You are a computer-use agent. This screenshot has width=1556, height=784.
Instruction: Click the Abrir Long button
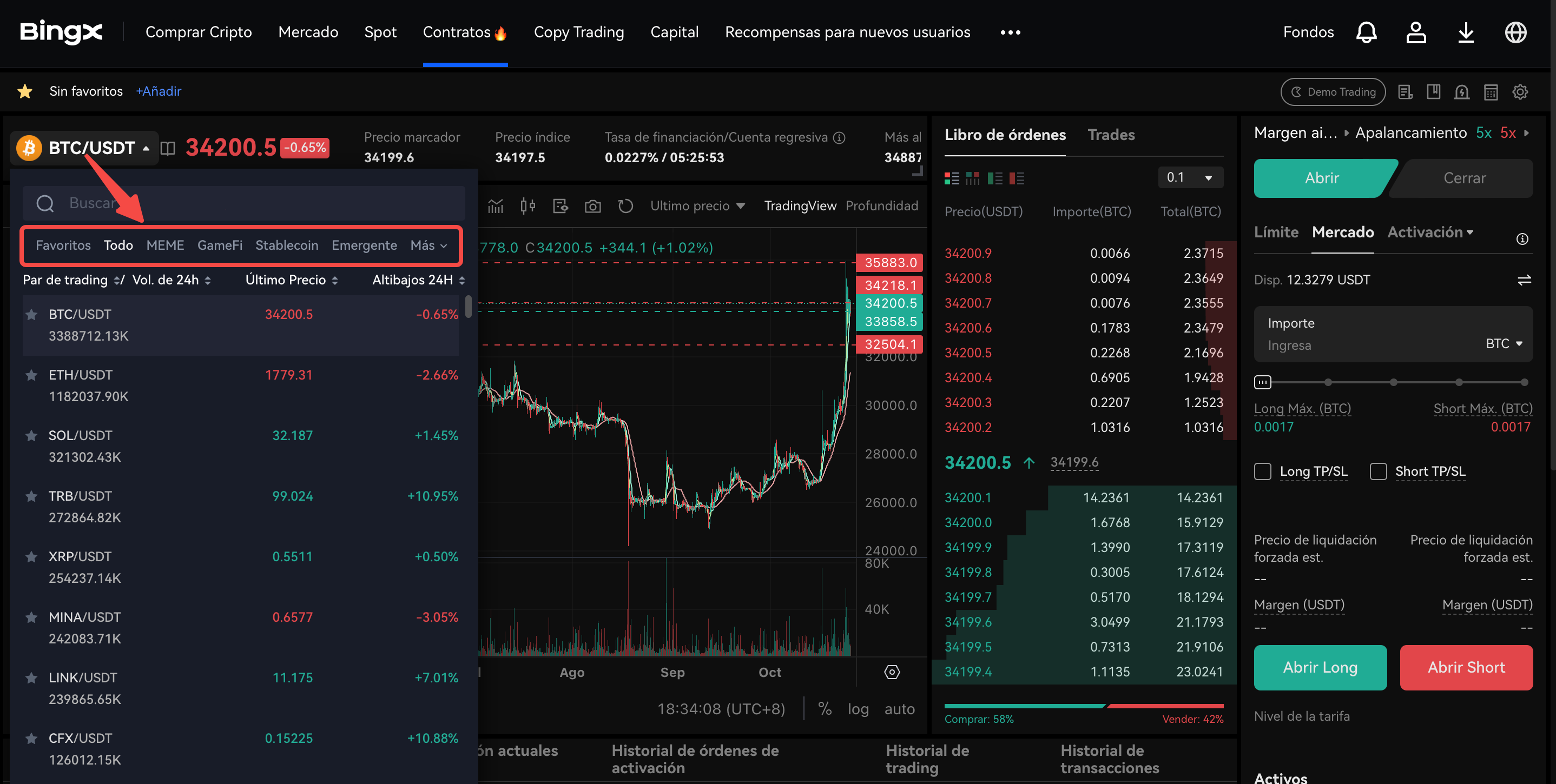point(1320,668)
